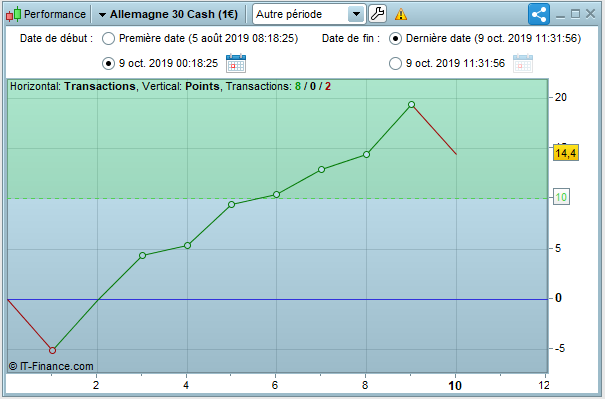605x399 pixels.
Task: Click the bold 10 x-axis label
Action: click(455, 385)
